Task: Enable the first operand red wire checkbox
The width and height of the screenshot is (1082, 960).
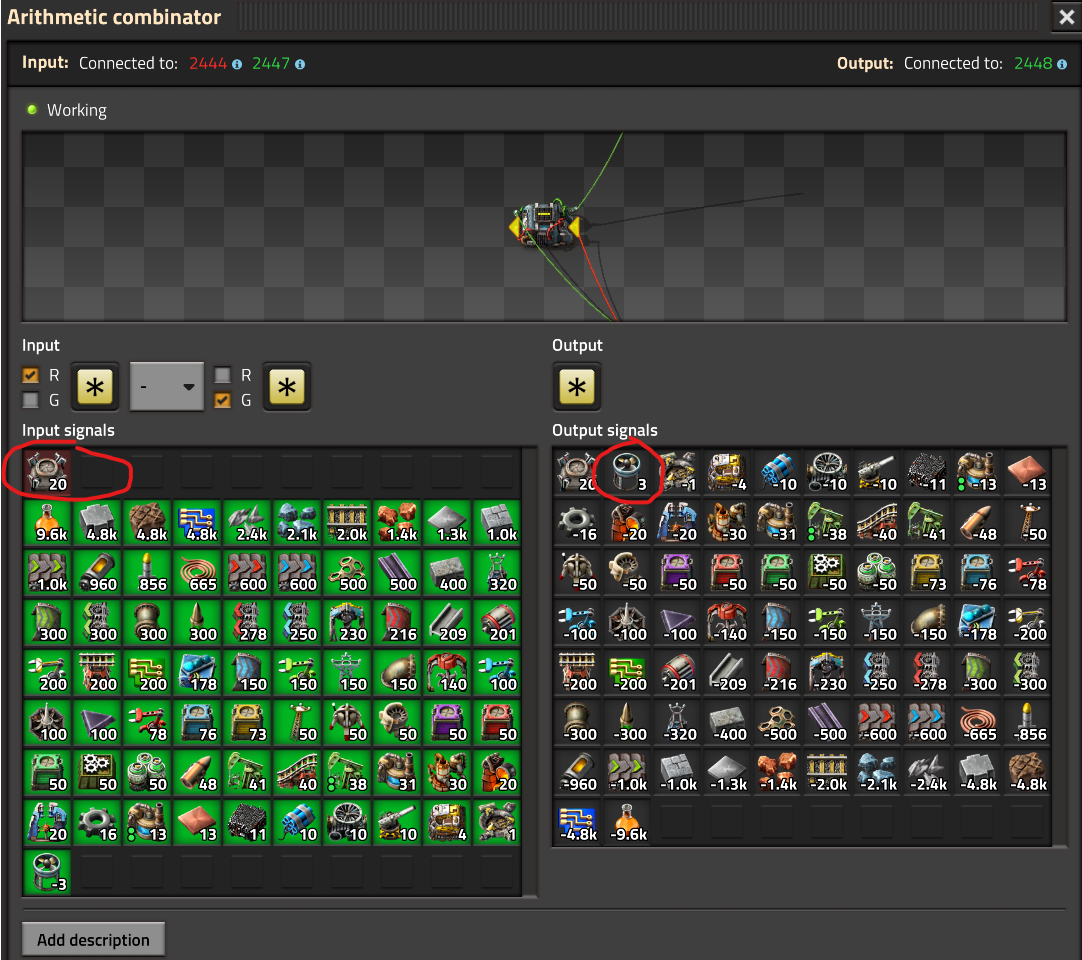Action: click(30, 375)
